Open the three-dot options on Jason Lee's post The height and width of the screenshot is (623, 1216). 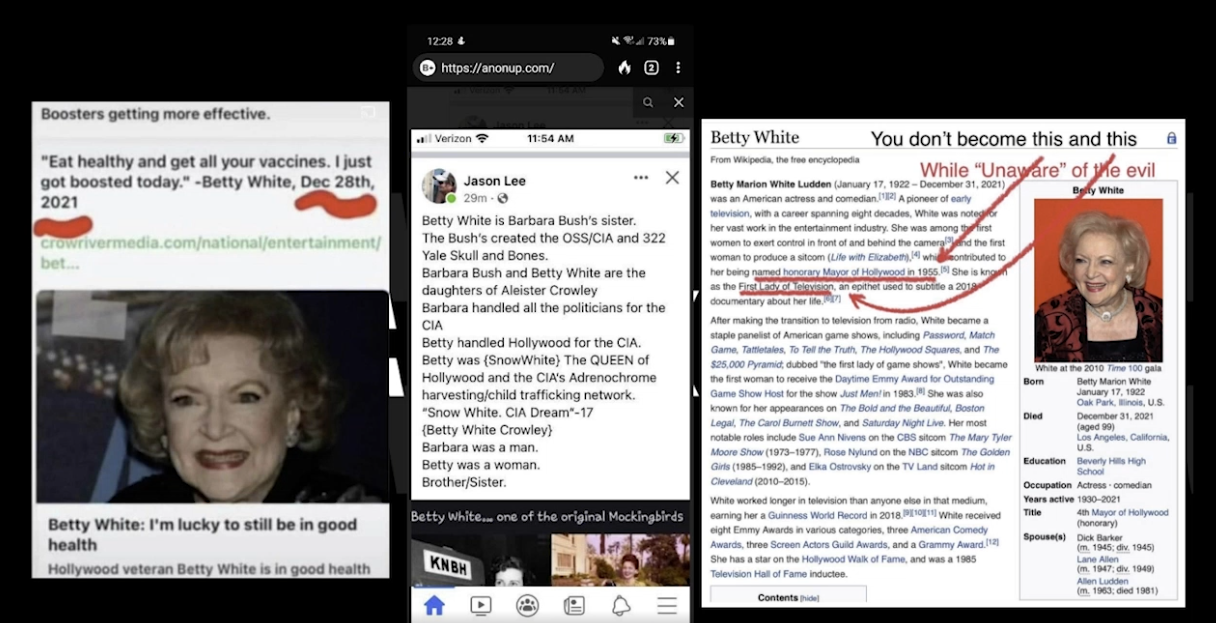[x=641, y=178]
